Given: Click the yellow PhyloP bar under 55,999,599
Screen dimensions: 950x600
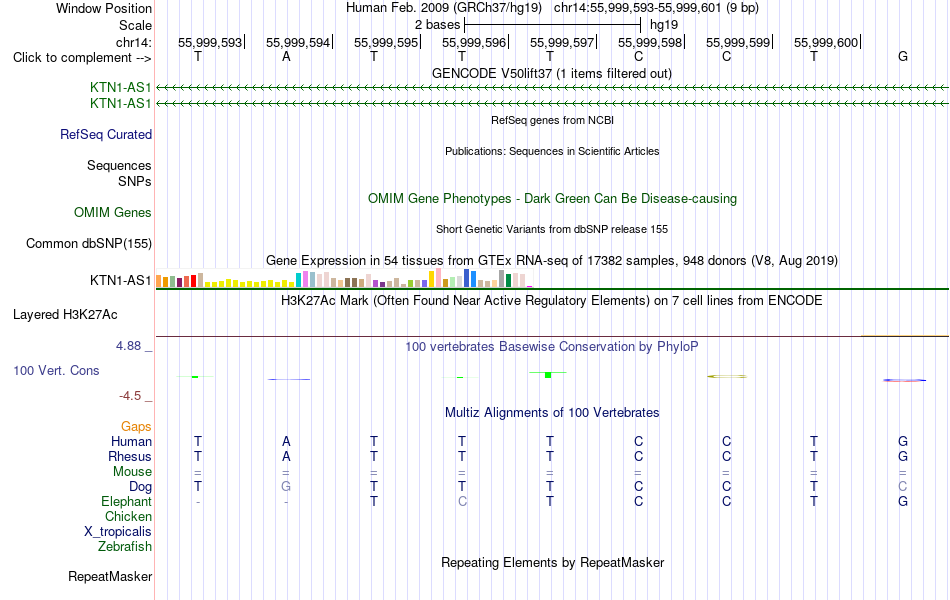Looking at the screenshot, I should coord(726,376).
